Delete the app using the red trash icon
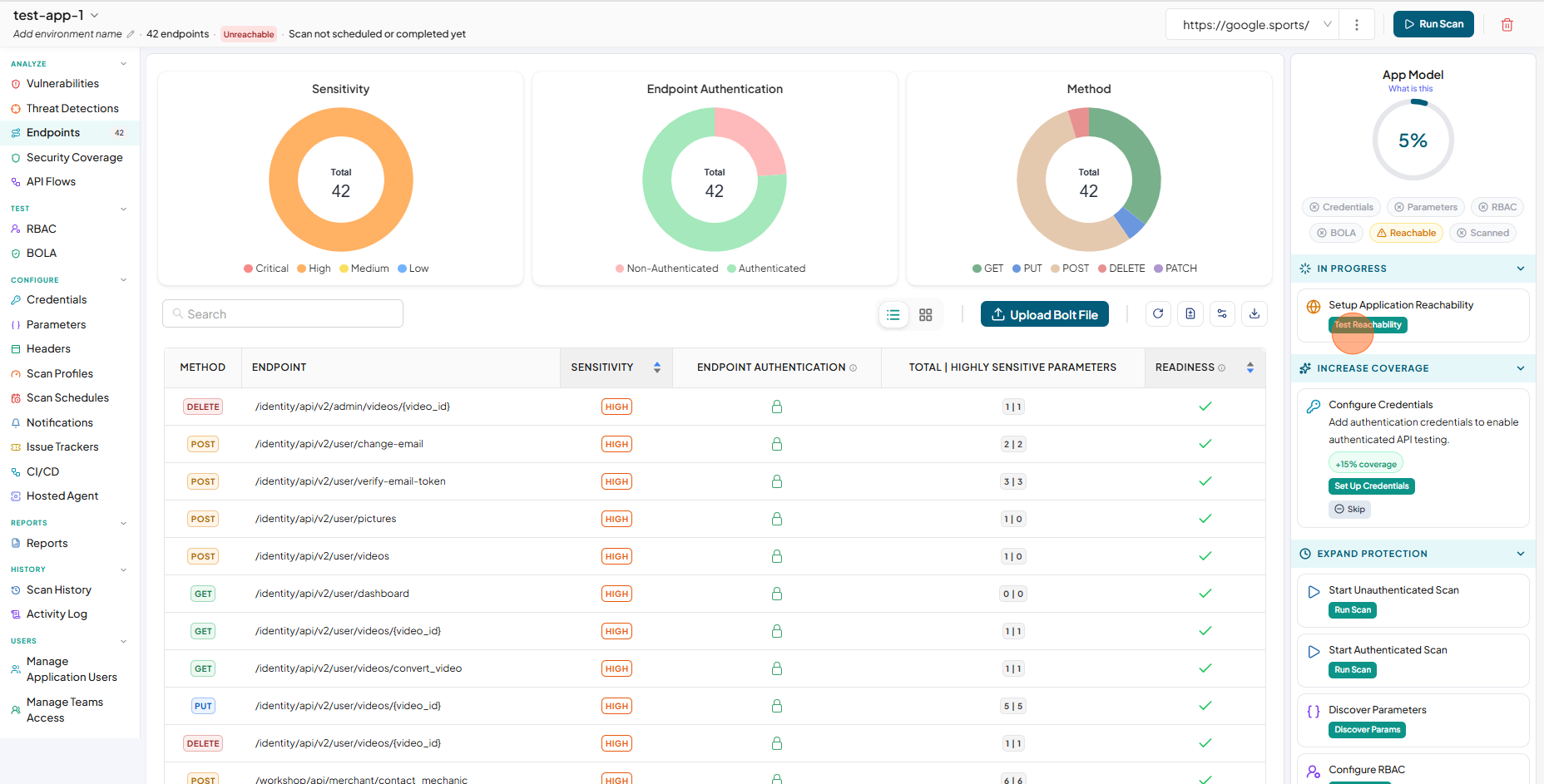1544x784 pixels. (x=1507, y=25)
